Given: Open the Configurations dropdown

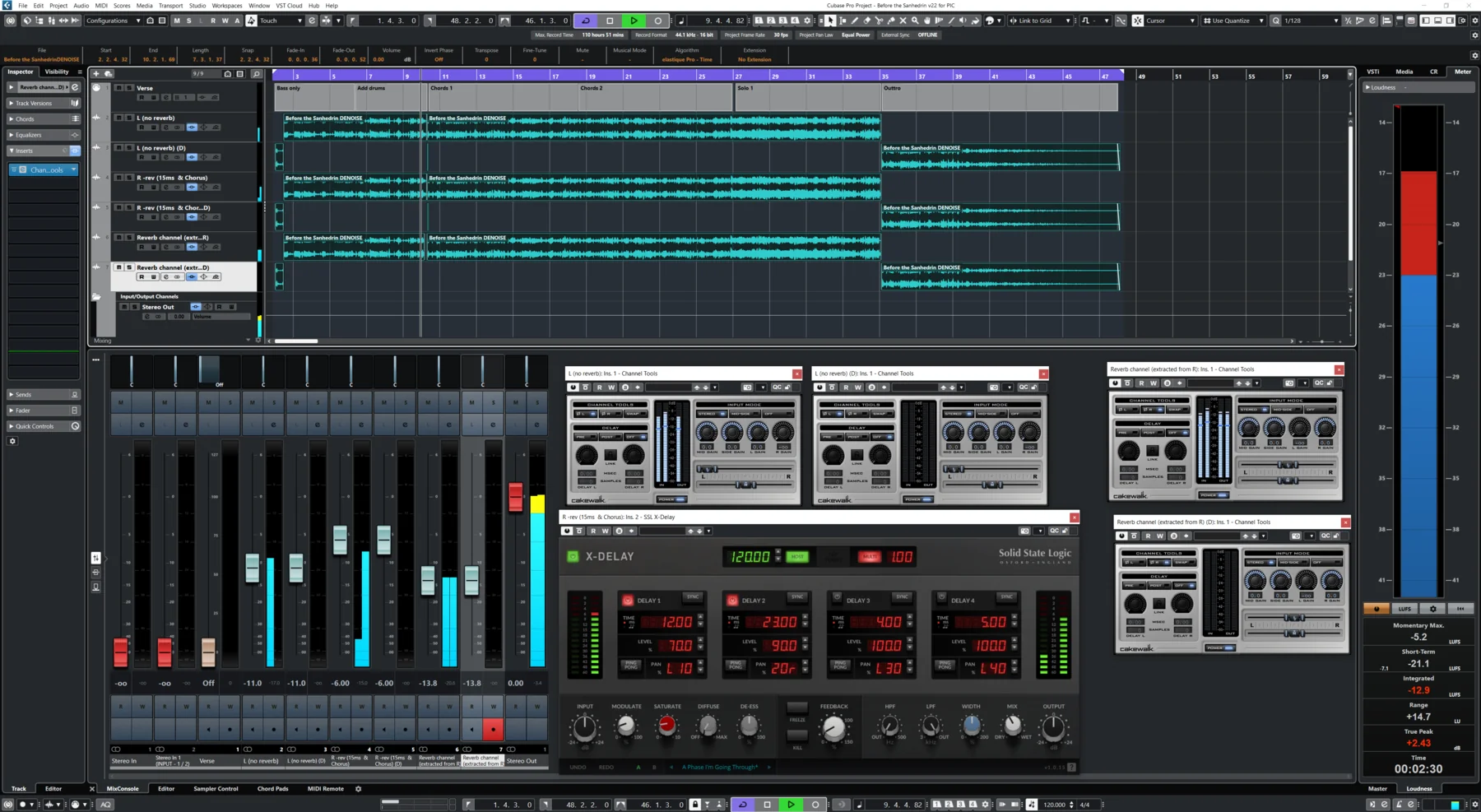Looking at the screenshot, I should coord(114,21).
